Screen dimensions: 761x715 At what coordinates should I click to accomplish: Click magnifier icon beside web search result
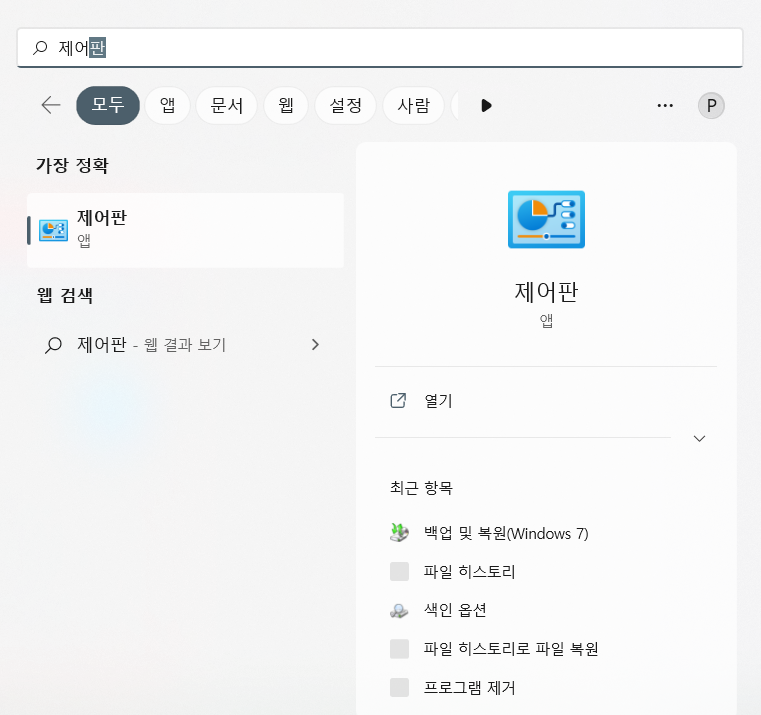53,345
